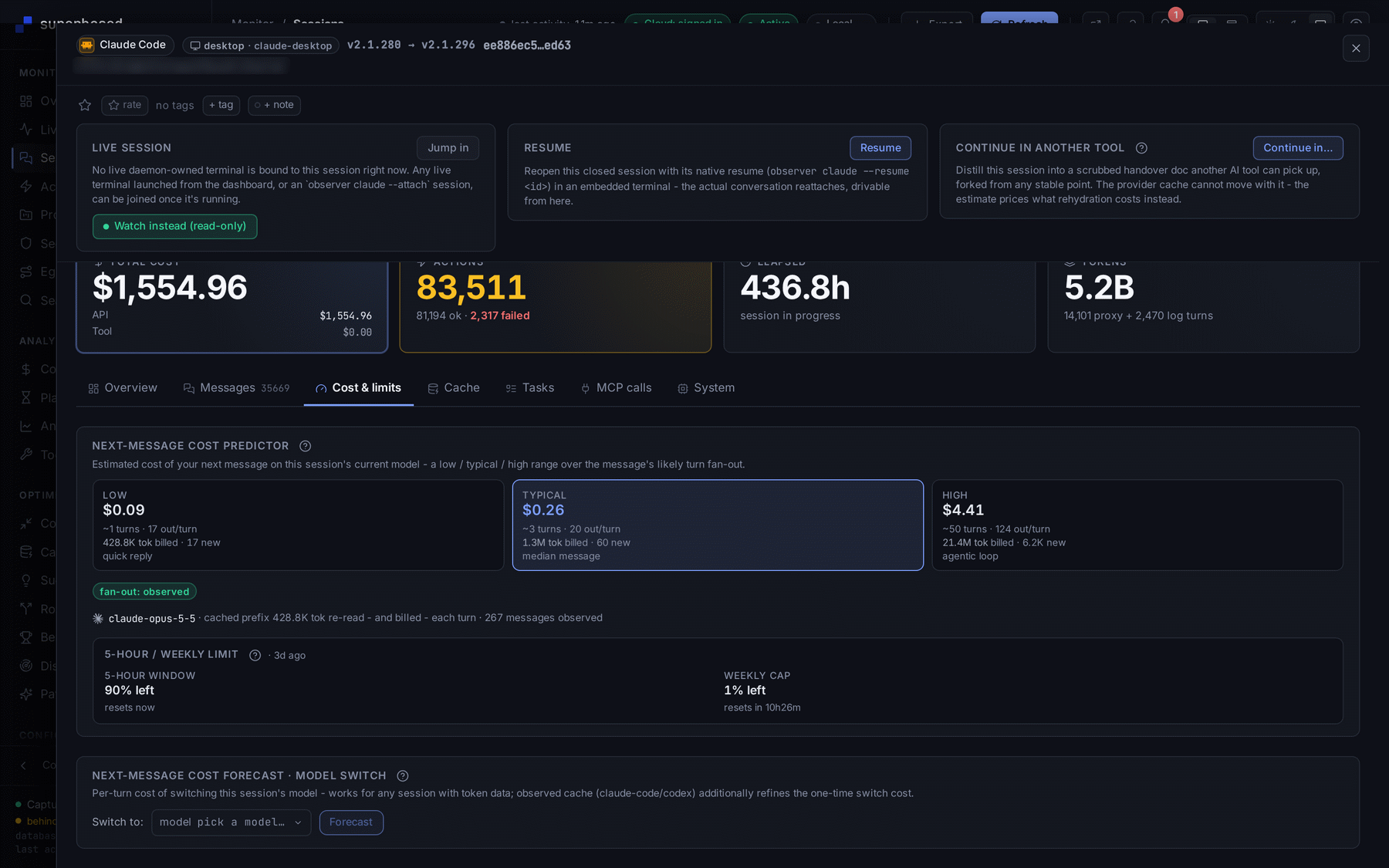1389x868 pixels.
Task: Click the 1% left weekly cap value
Action: (745, 691)
